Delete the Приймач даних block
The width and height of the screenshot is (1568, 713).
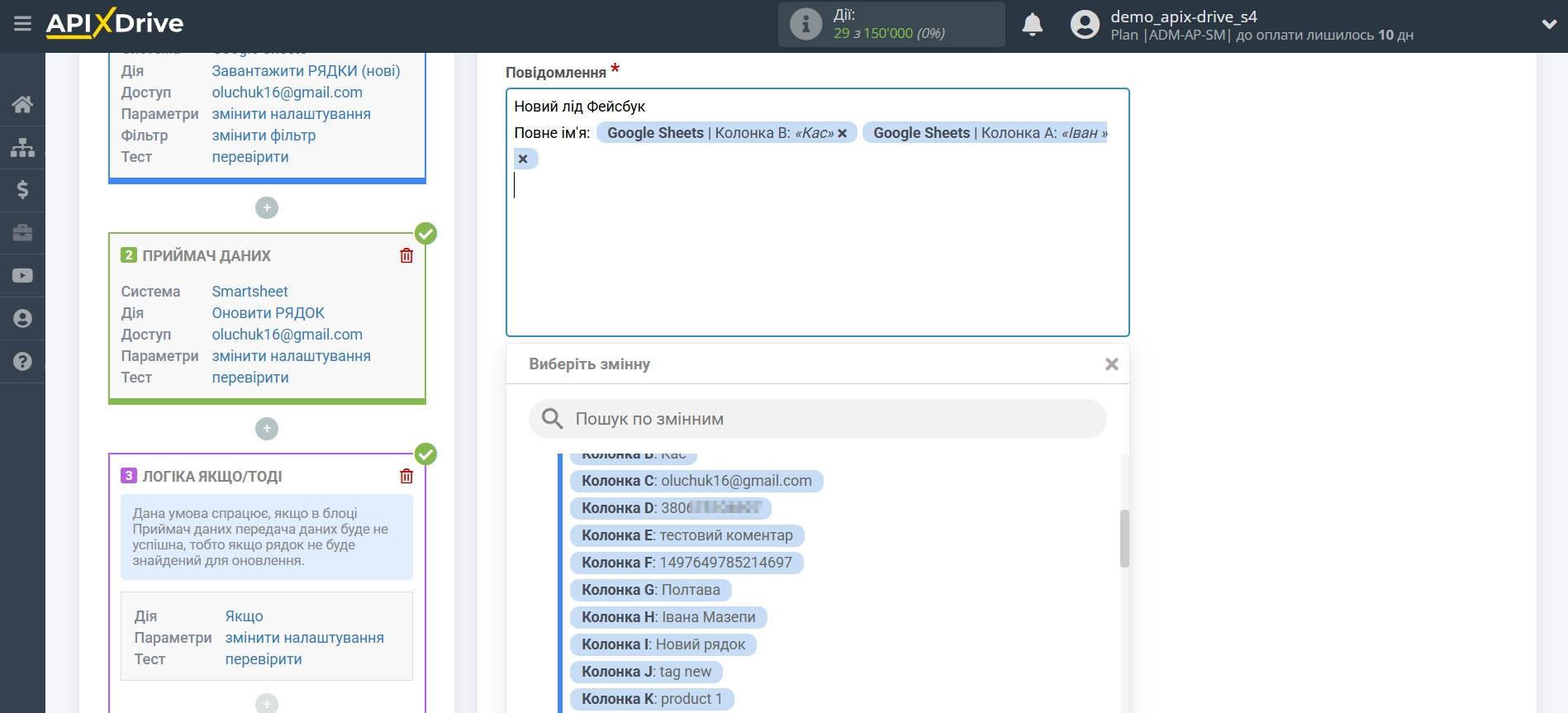[406, 255]
